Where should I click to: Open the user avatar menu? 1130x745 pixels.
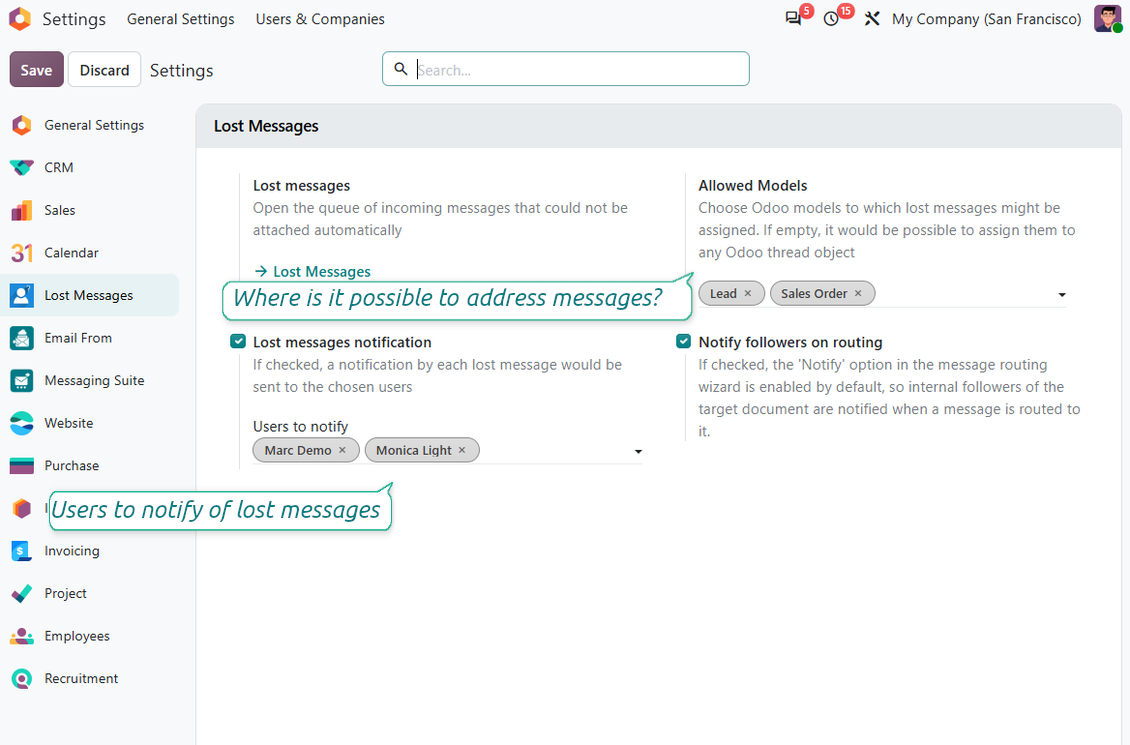[1107, 19]
